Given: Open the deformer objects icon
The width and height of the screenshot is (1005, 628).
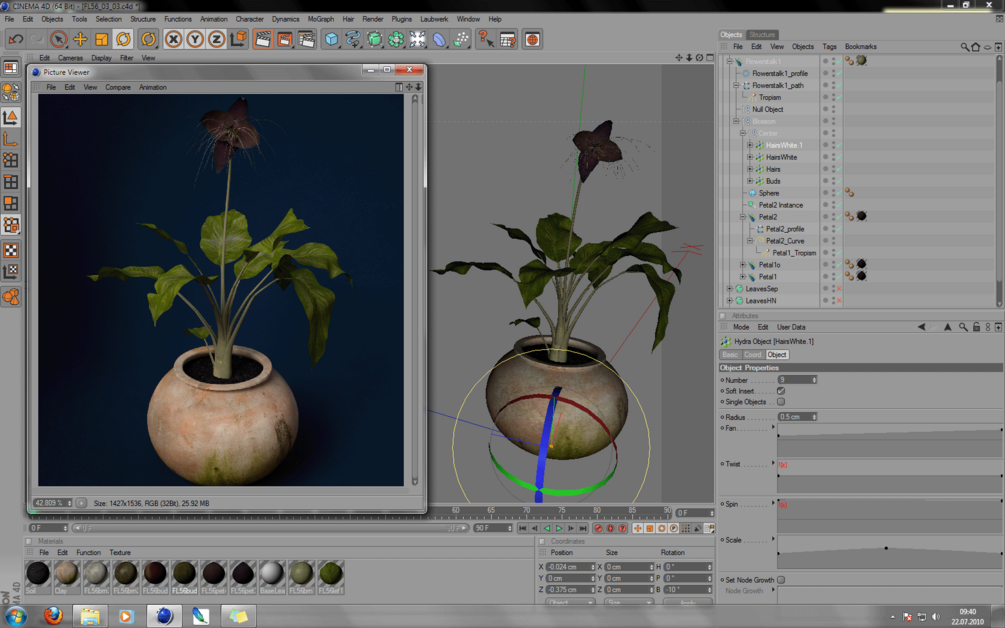Looking at the screenshot, I should (439, 40).
